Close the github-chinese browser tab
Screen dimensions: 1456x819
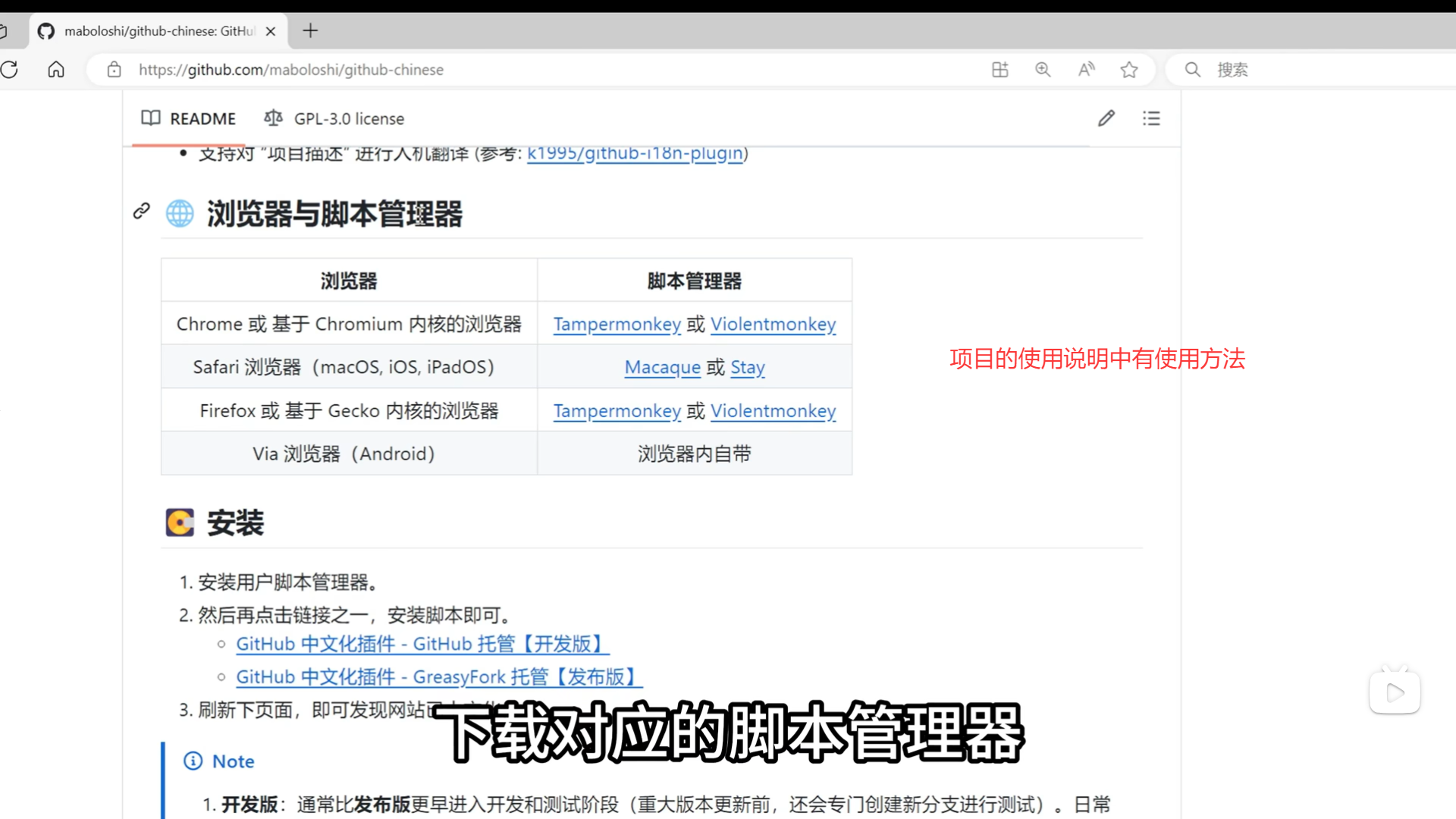coord(271,31)
